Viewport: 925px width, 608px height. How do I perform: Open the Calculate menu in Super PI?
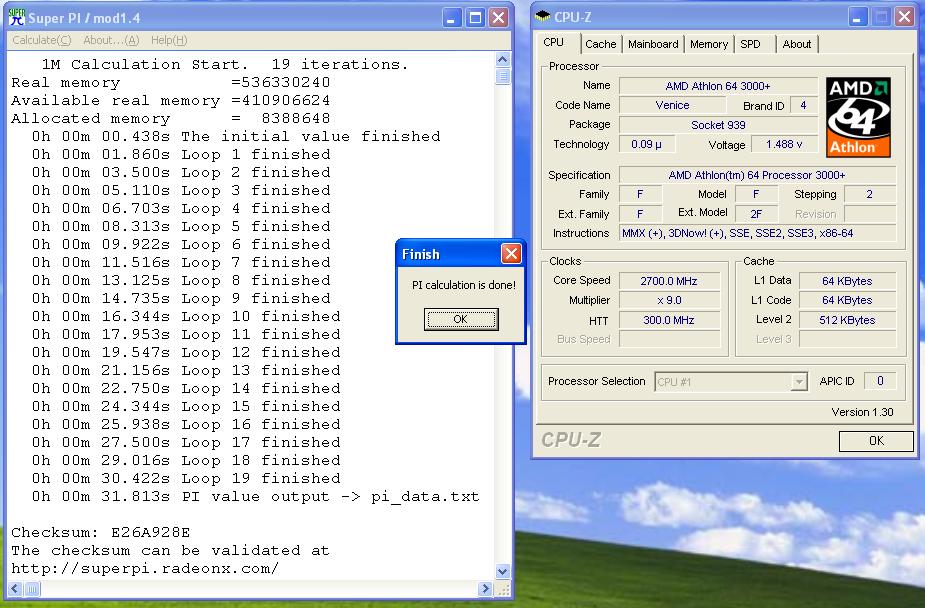(41, 40)
